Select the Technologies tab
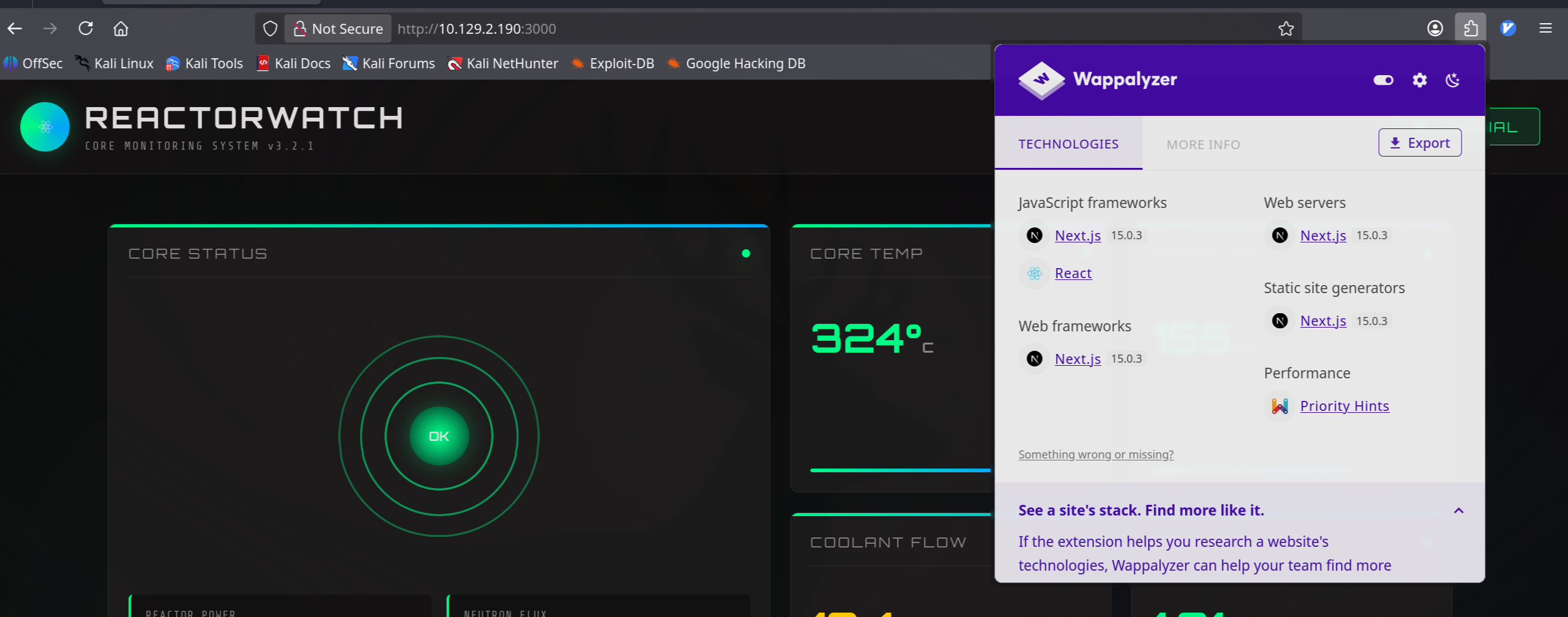 (1068, 144)
